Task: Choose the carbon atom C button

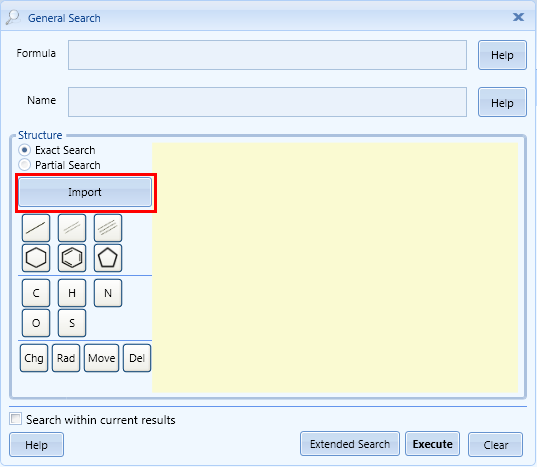Action: coord(36,293)
